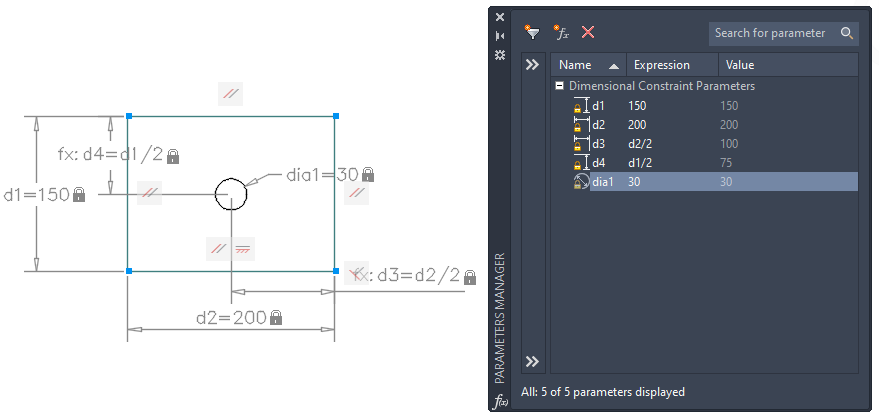Click the d2 horizontal dimension icon in list
The image size is (879, 416).
tap(582, 125)
